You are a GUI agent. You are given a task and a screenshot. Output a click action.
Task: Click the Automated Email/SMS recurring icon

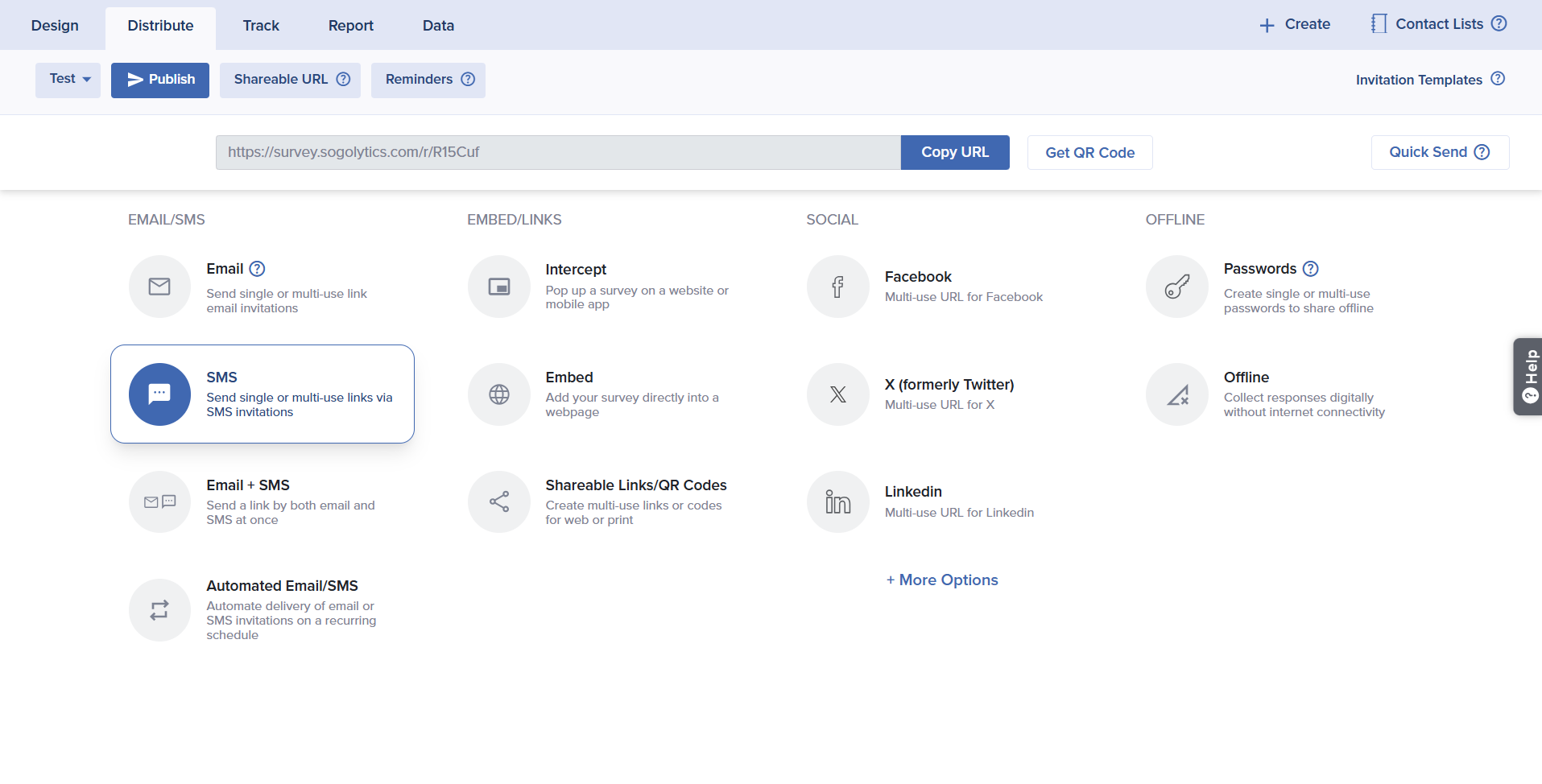[x=159, y=610]
